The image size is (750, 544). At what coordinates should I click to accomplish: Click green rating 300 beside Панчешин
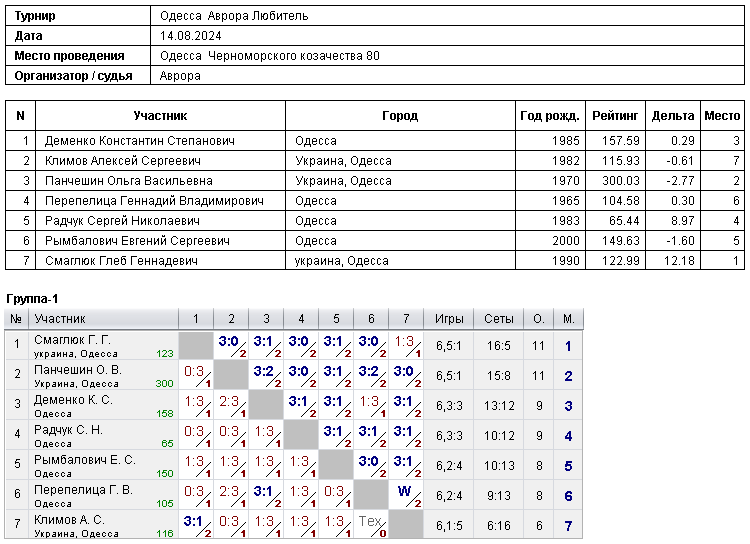[x=165, y=384]
